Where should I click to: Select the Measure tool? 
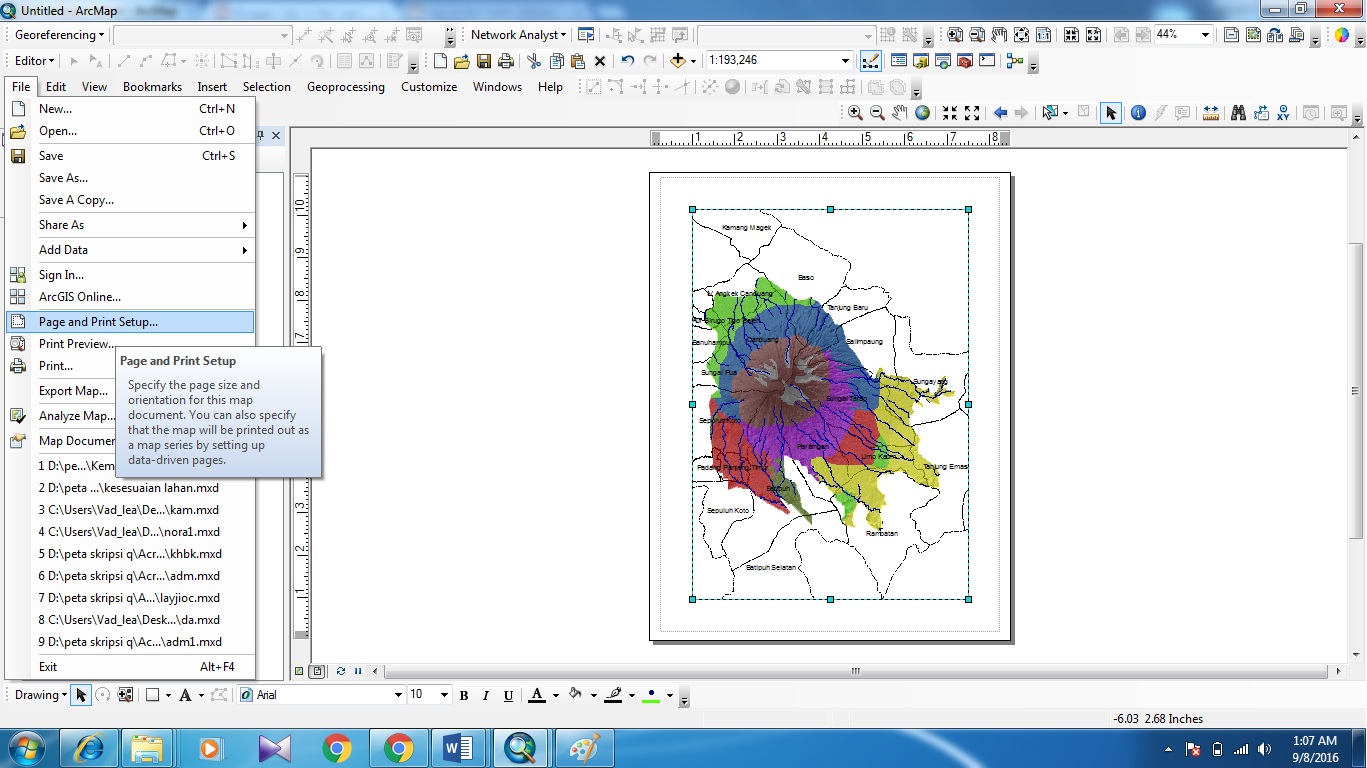1211,112
